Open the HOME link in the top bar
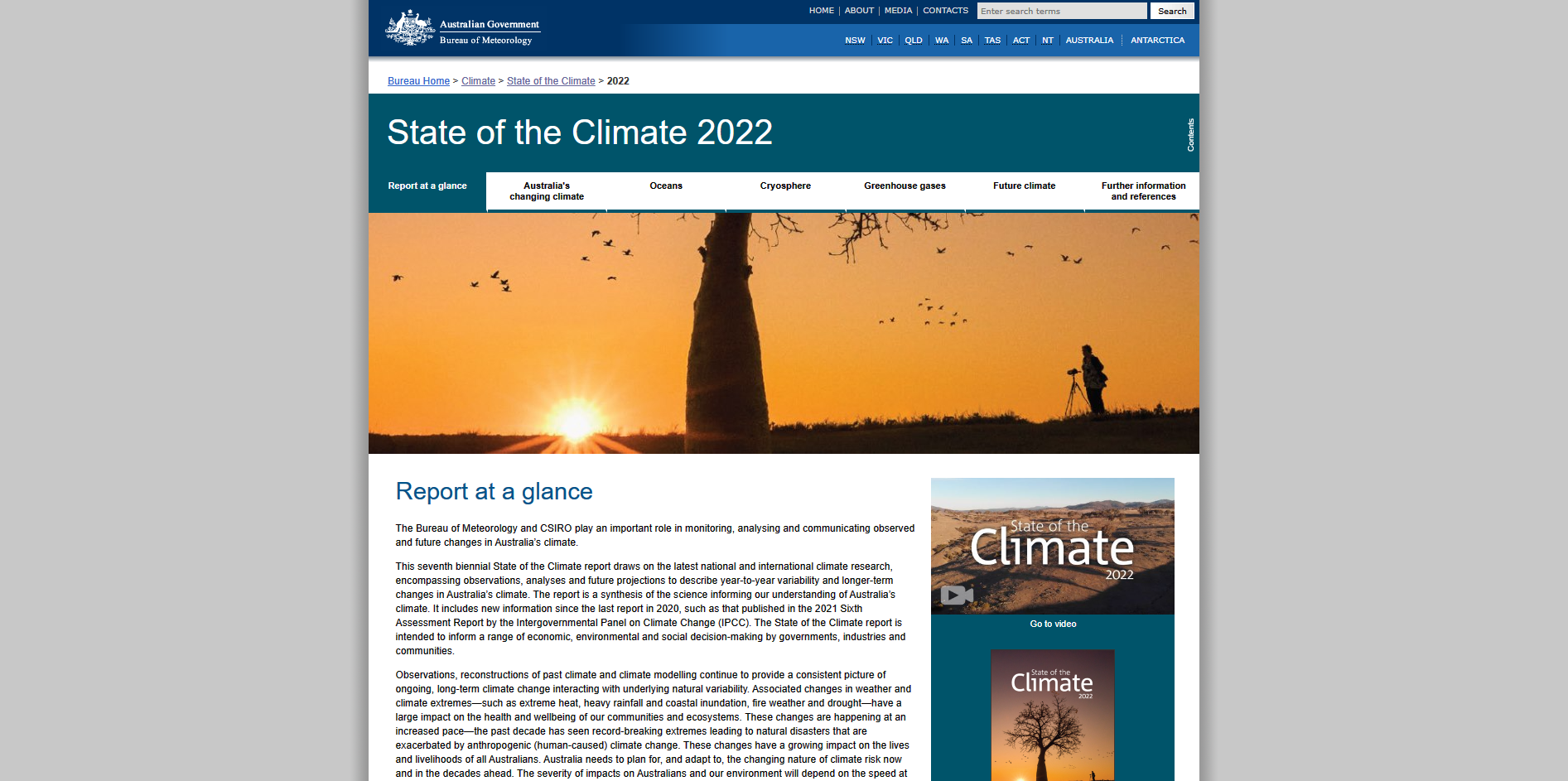This screenshot has height=781, width=1568. point(821,11)
